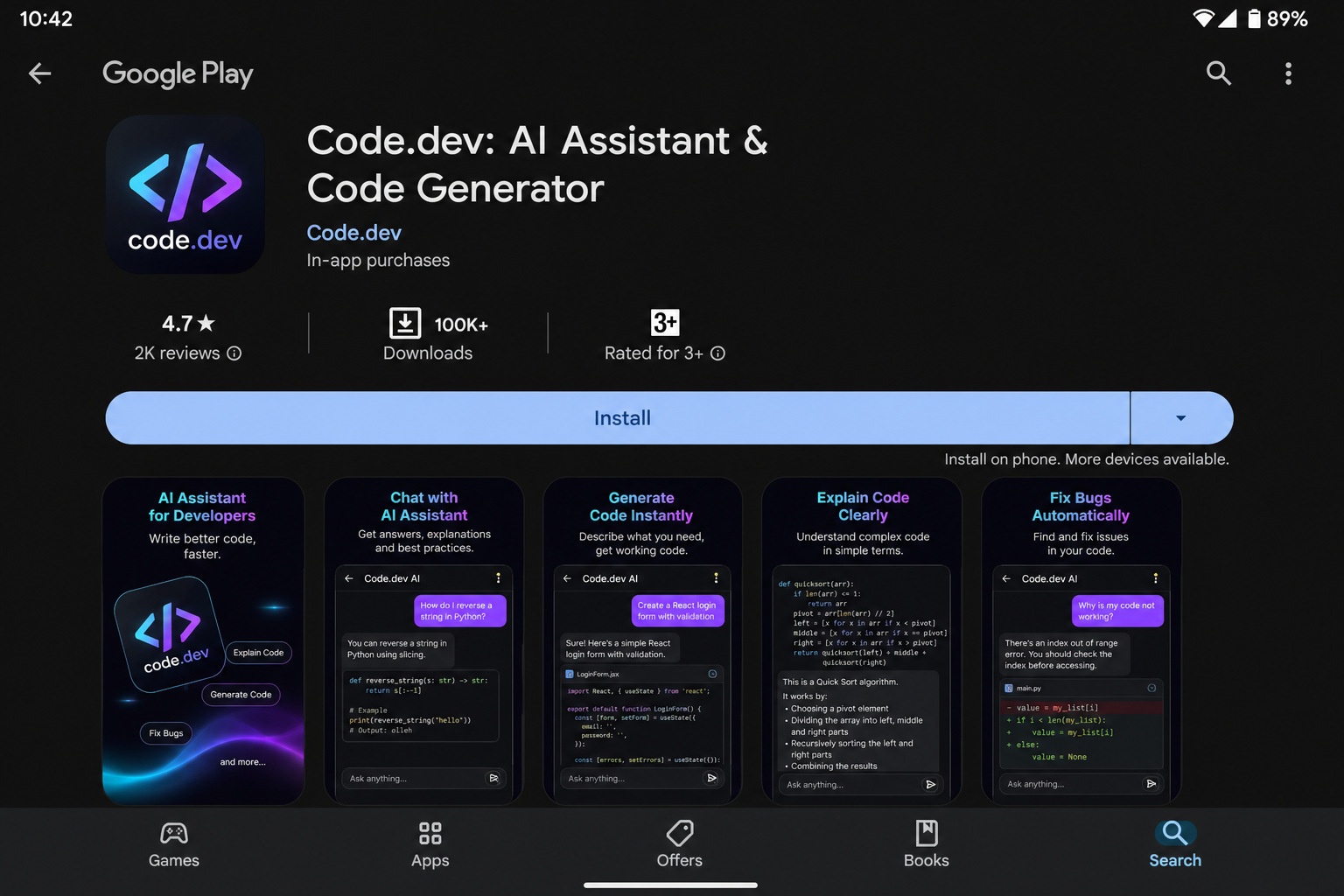View the 2K reviews label
1344x896 pixels.
177,353
